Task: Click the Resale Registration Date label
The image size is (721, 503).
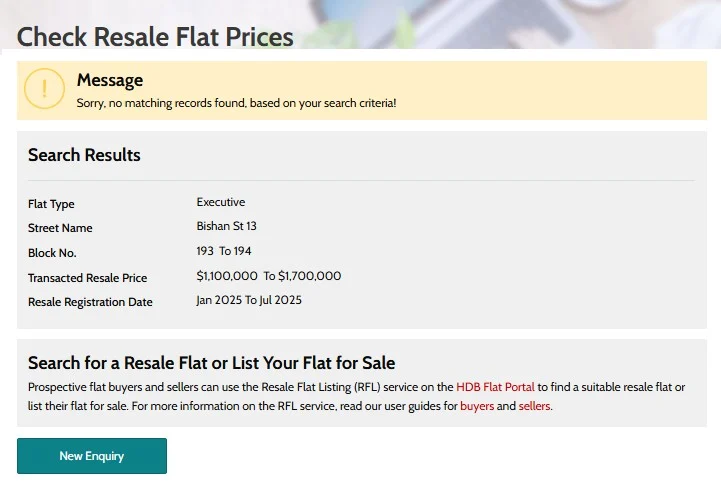Action: coord(90,302)
